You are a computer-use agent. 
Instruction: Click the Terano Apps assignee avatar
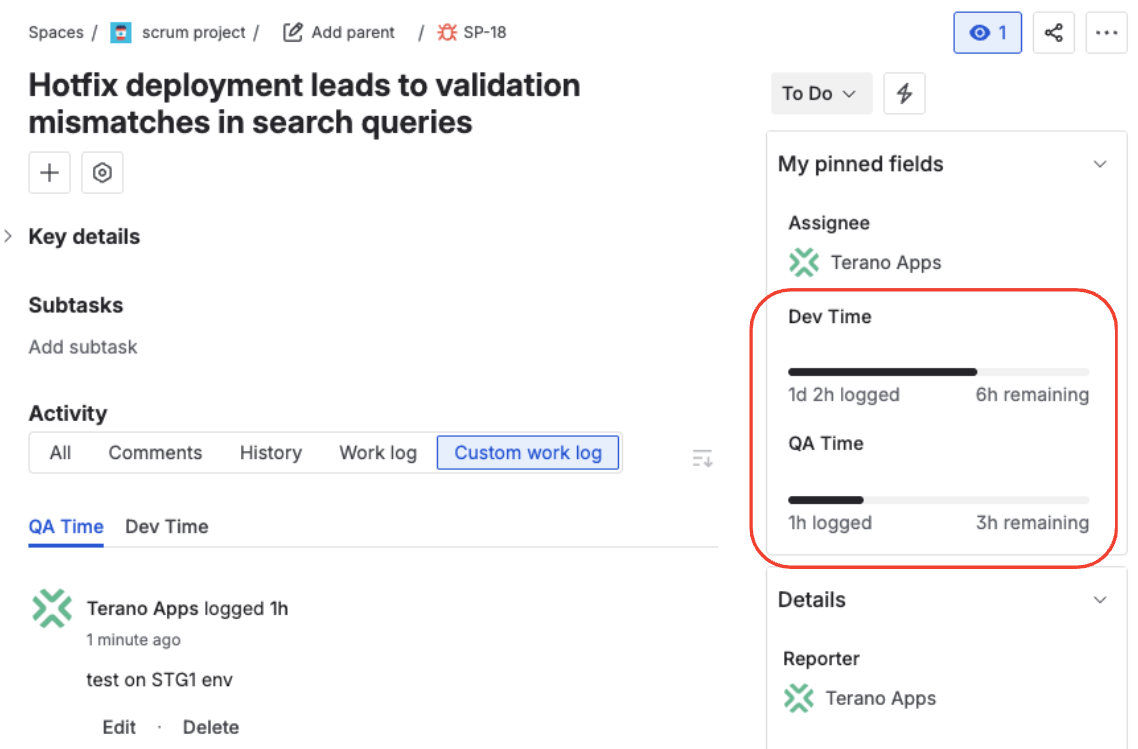pyautogui.click(x=804, y=262)
